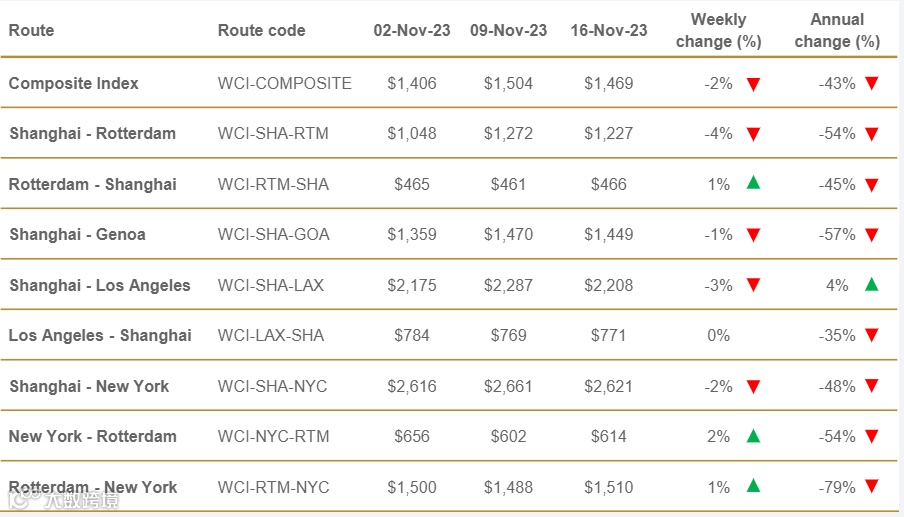Select the Composite Index route name
Screen dimensions: 904x517
tap(74, 83)
